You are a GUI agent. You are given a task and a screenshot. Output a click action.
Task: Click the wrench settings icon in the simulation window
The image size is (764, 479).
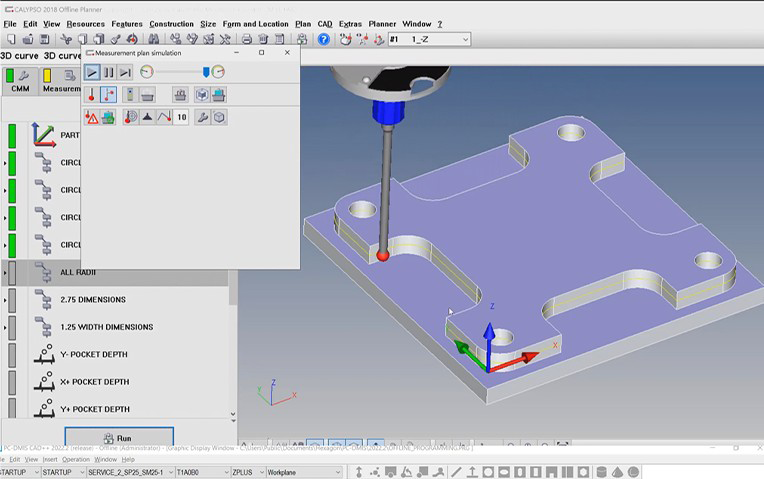tap(203, 117)
